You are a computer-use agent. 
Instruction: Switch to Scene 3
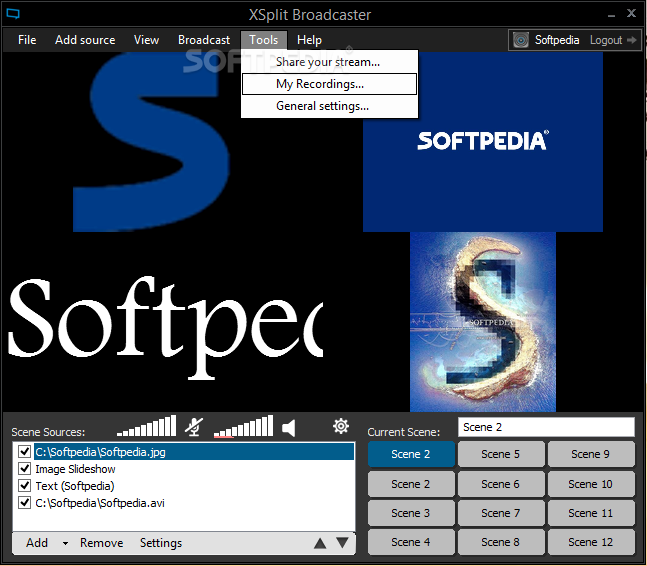(411, 513)
